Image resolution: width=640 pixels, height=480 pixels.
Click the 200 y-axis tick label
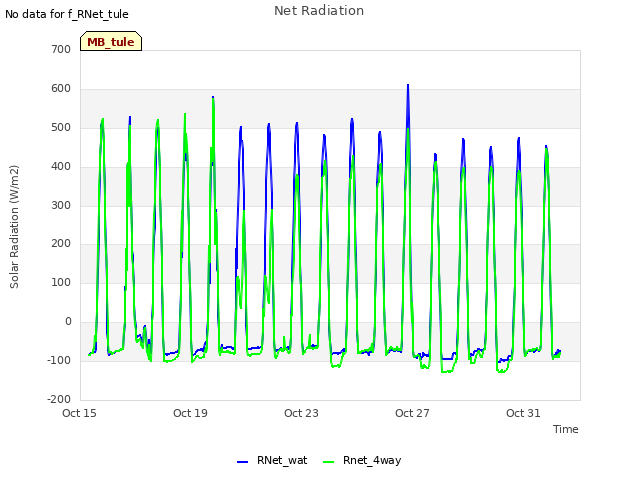tap(61, 244)
